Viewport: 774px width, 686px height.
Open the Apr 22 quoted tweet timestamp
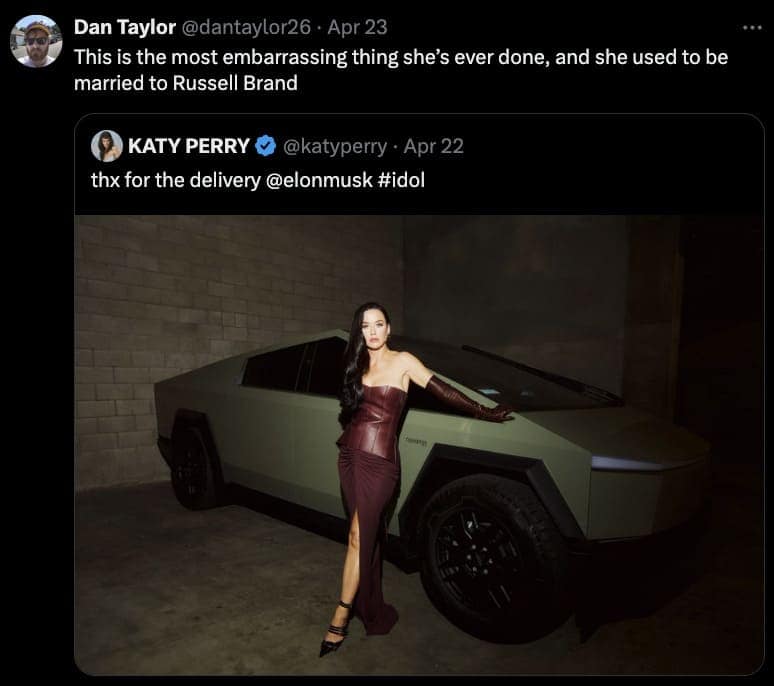[434, 146]
